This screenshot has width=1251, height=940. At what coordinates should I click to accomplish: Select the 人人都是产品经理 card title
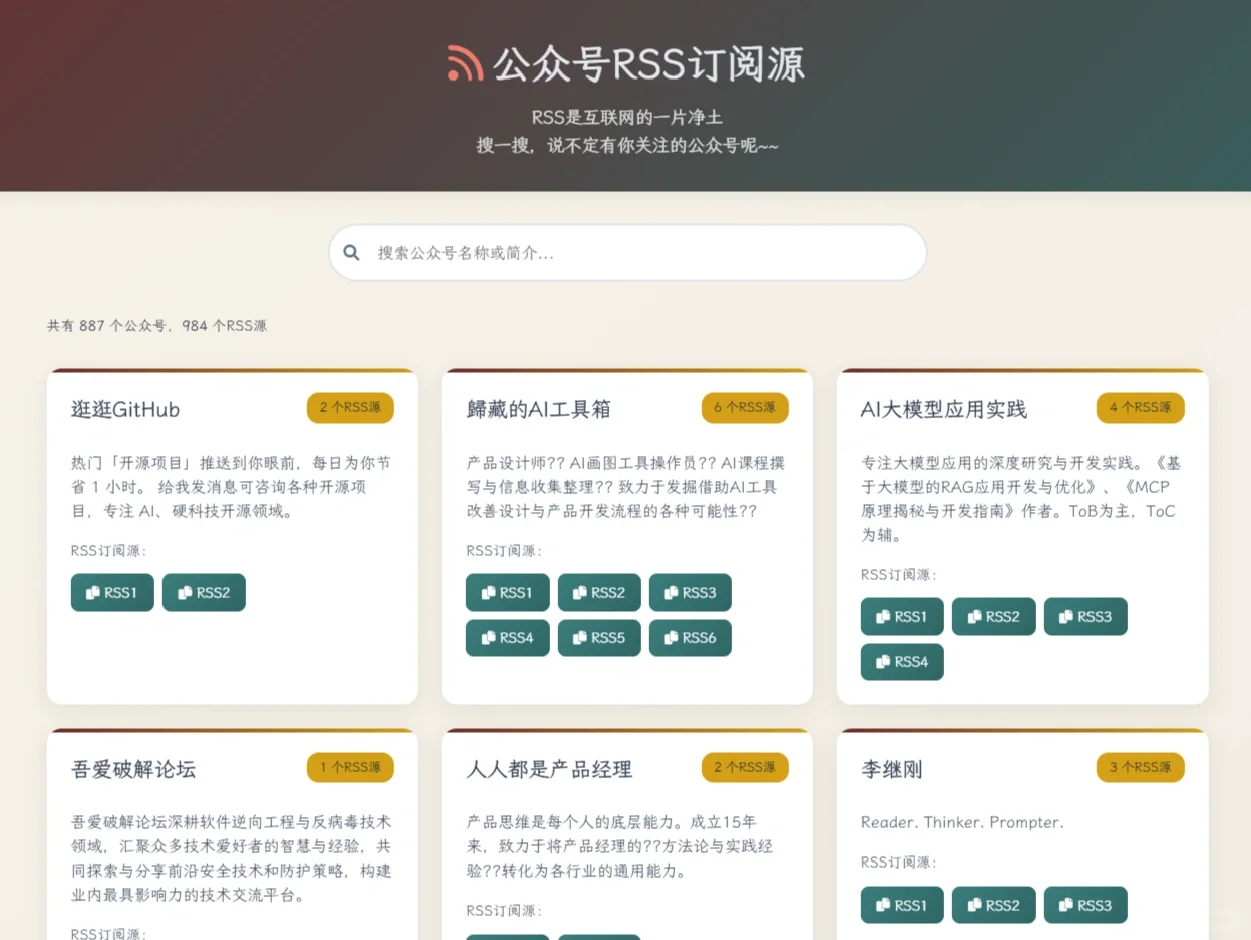549,769
